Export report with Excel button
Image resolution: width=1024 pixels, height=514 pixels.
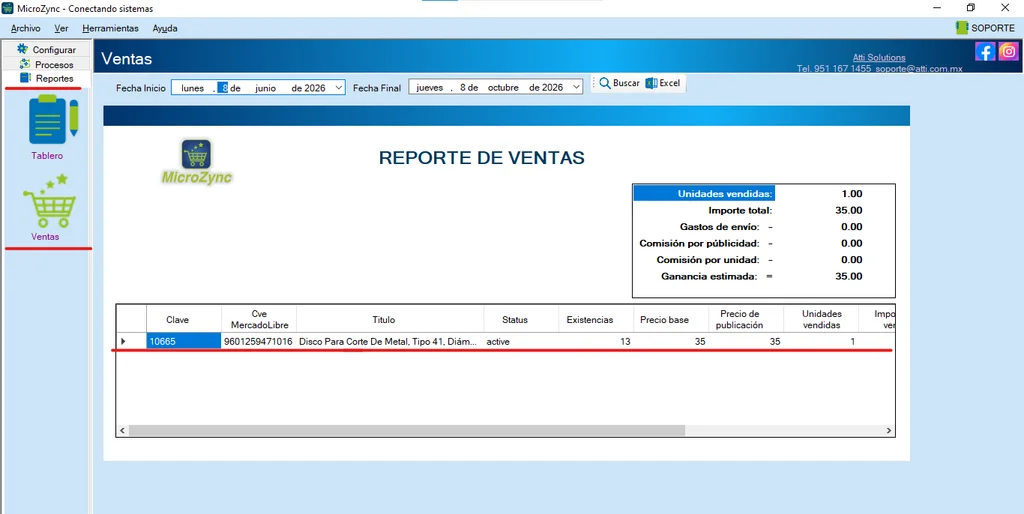tap(663, 83)
